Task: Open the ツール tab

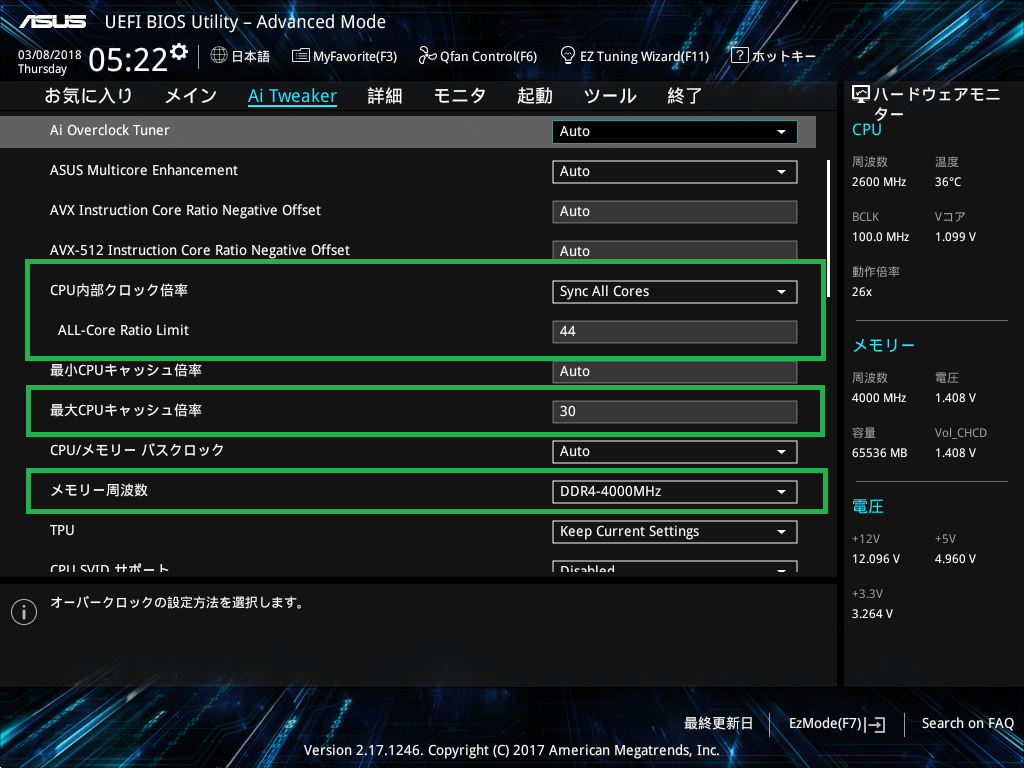Action: pos(610,96)
